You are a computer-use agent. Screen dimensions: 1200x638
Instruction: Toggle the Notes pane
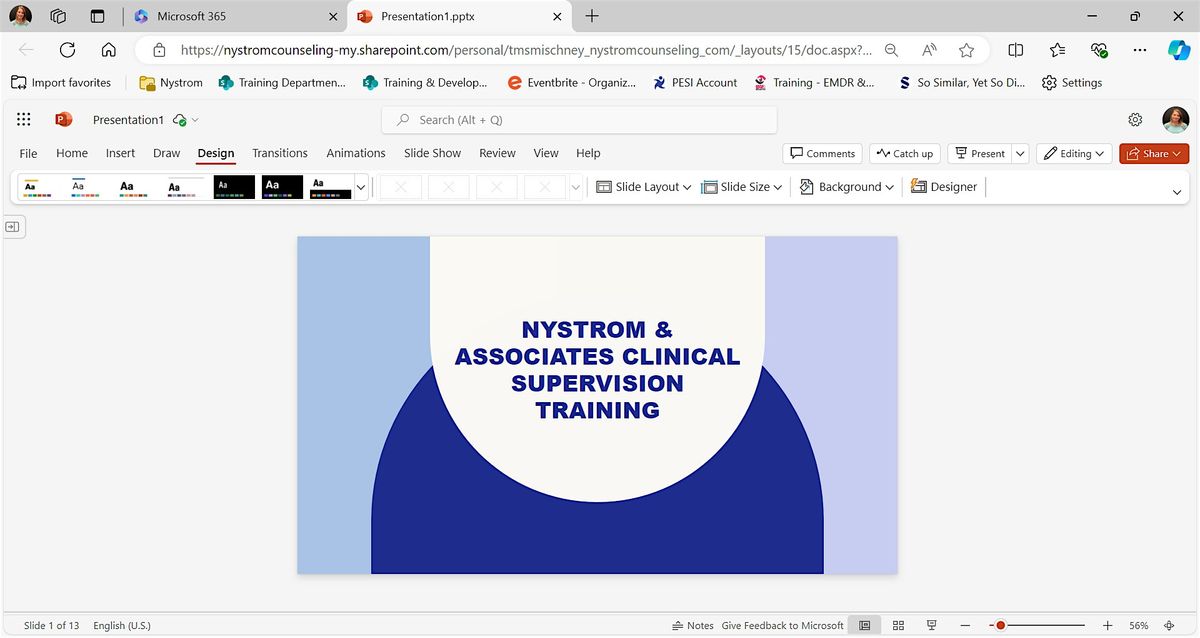[693, 625]
